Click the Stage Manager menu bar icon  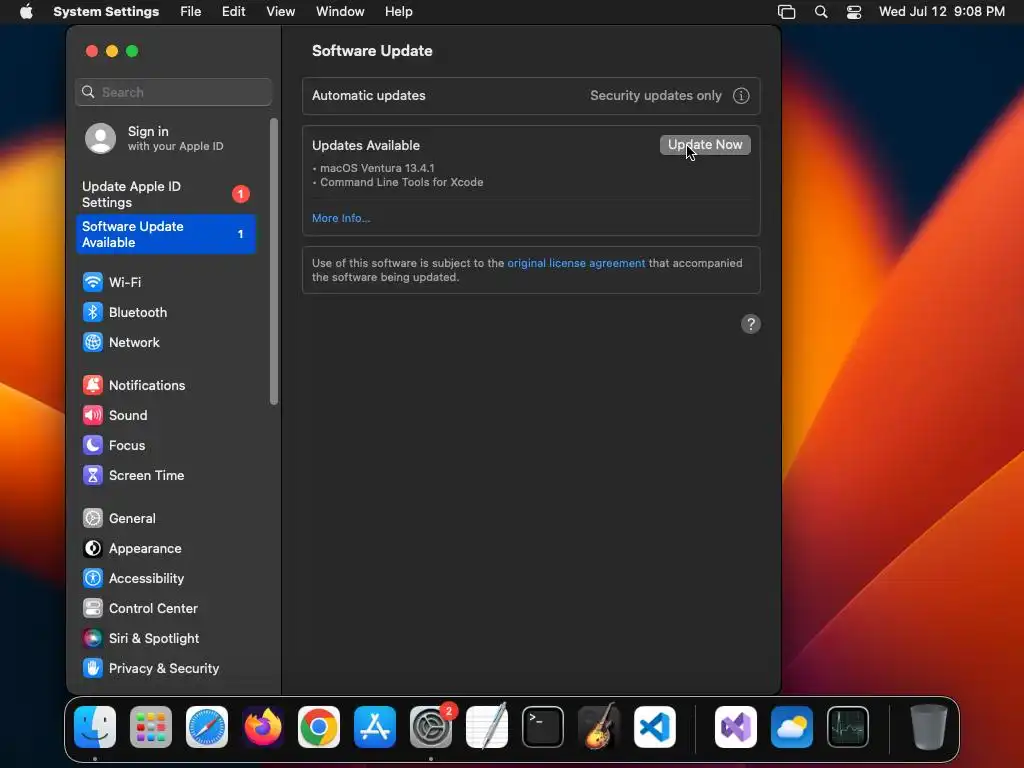(x=786, y=12)
